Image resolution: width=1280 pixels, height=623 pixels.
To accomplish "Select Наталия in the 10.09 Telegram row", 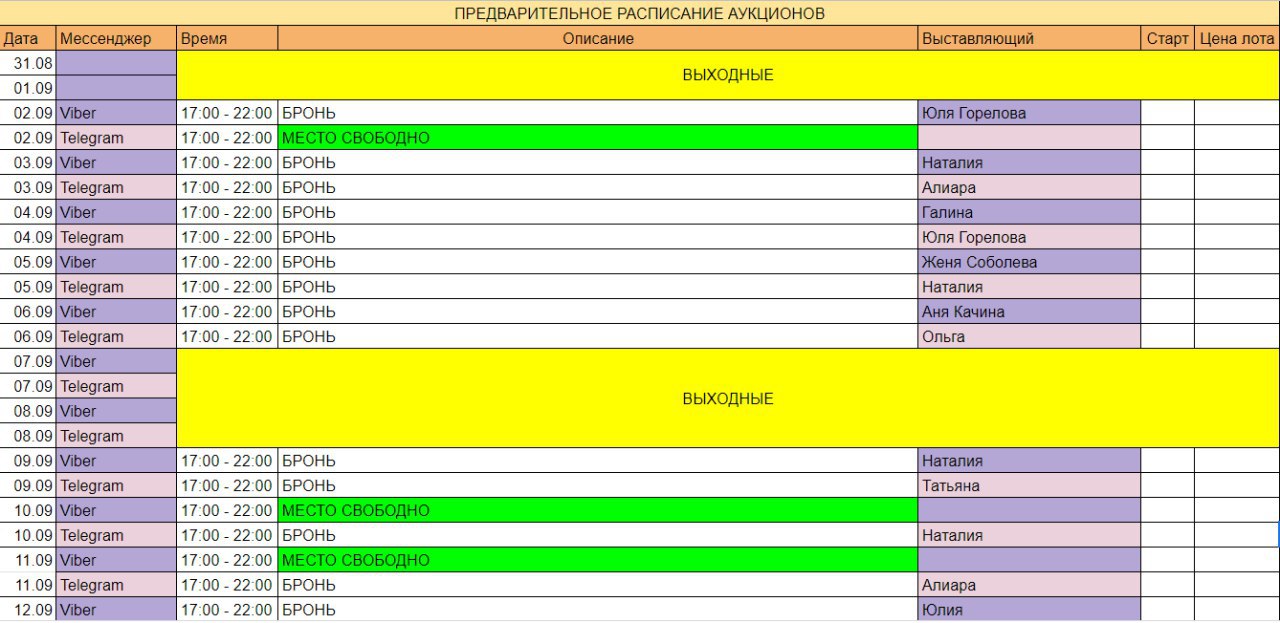I will 1030,535.
